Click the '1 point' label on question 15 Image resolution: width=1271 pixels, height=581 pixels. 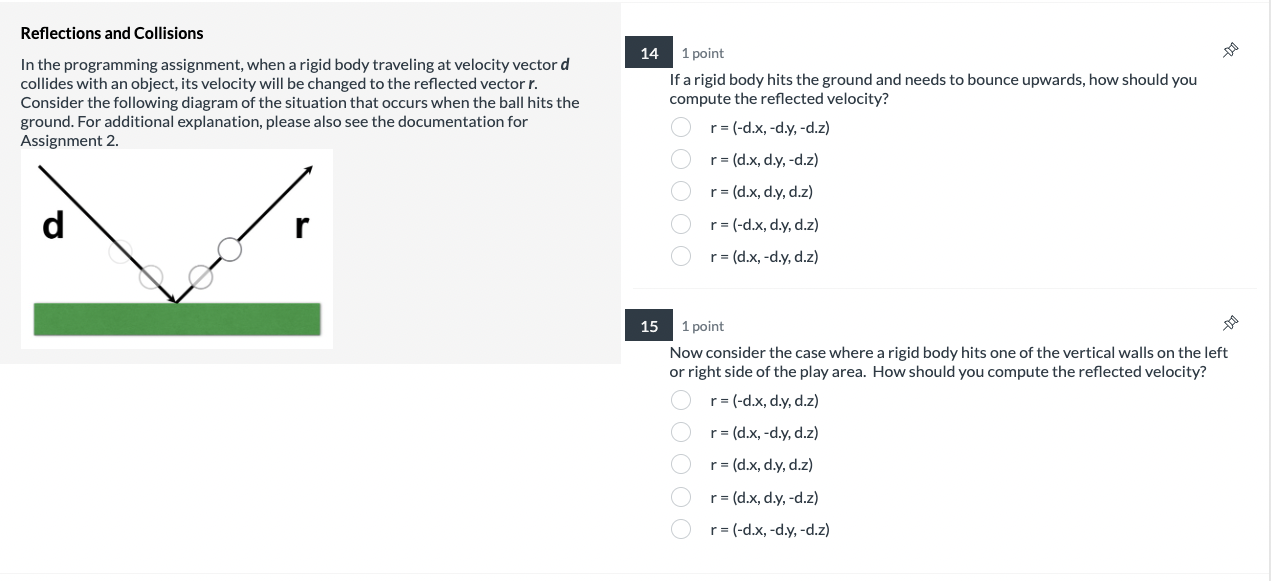click(702, 325)
